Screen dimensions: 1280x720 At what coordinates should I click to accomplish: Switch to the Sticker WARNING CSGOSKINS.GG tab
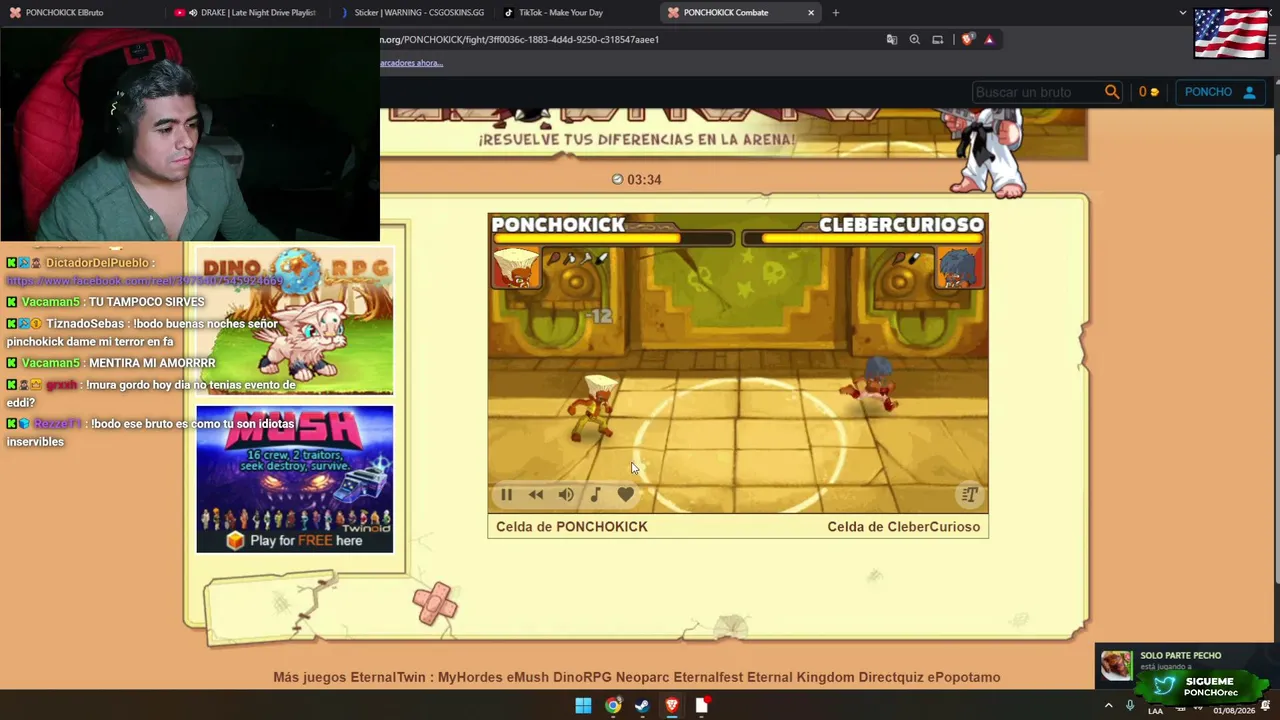point(412,12)
